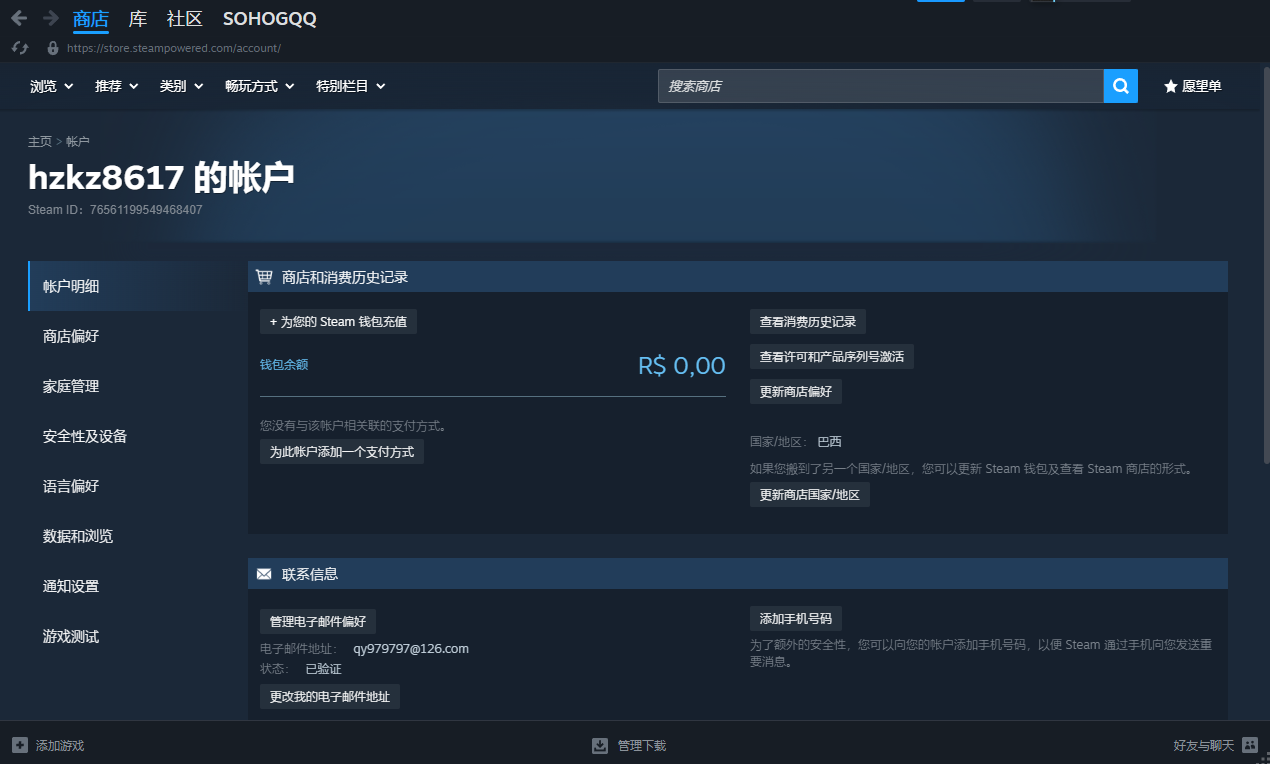Expand the 类别 dropdown menu
The width and height of the screenshot is (1270, 764).
click(182, 86)
